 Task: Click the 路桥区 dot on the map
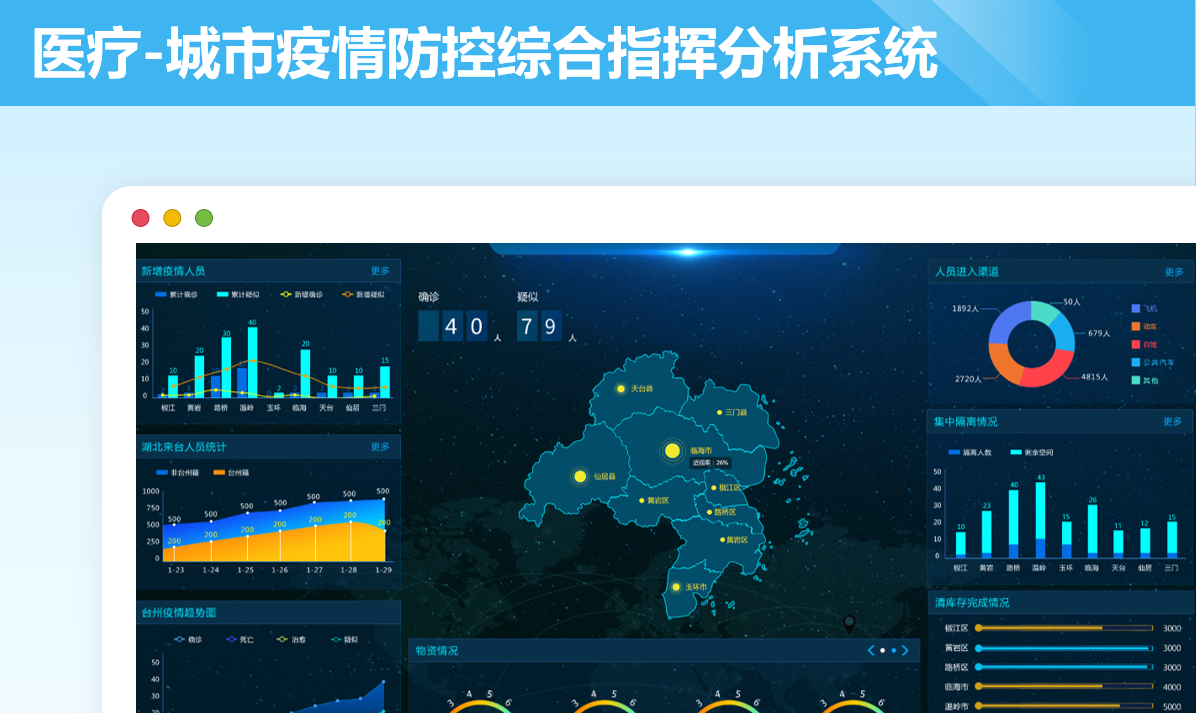coord(709,512)
